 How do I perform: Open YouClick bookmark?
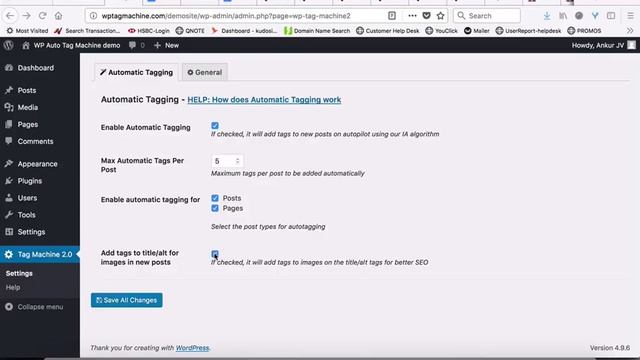point(442,31)
